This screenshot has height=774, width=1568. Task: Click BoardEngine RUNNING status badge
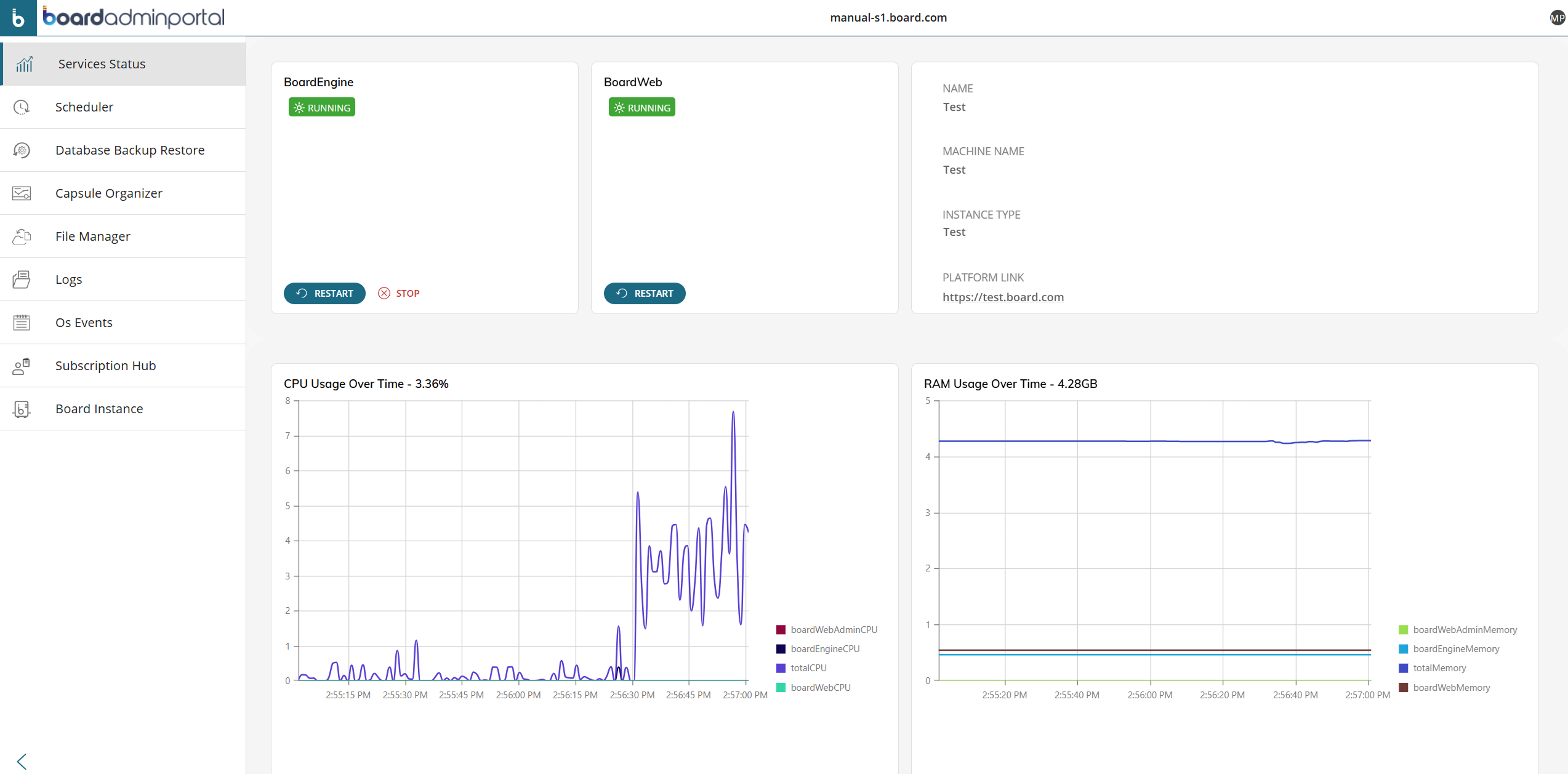click(322, 107)
